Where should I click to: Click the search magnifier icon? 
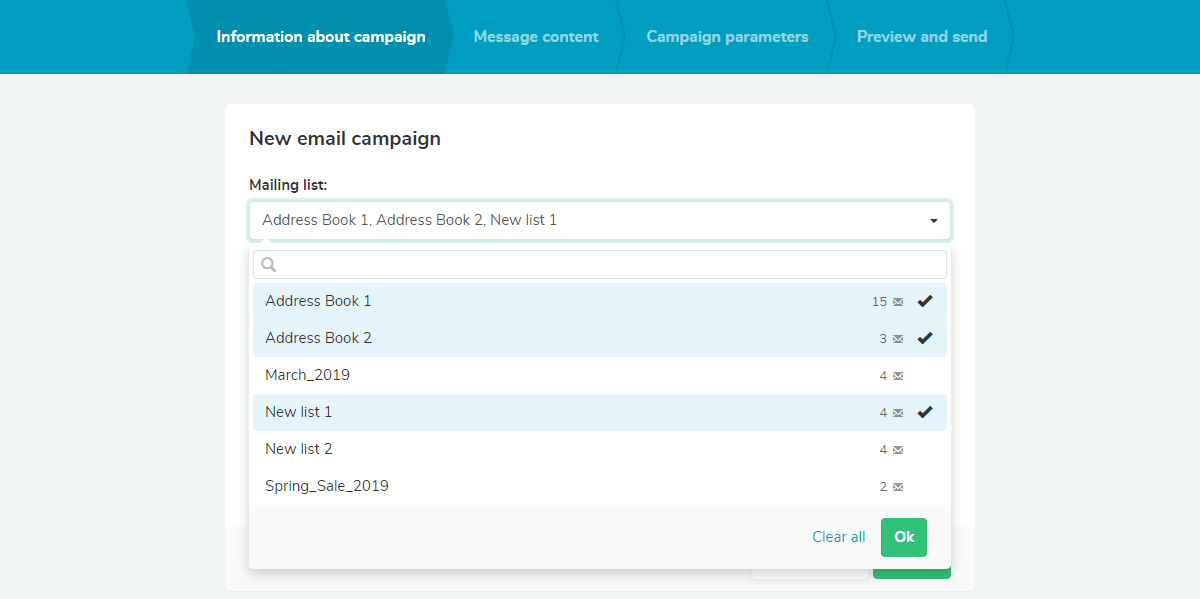268,265
